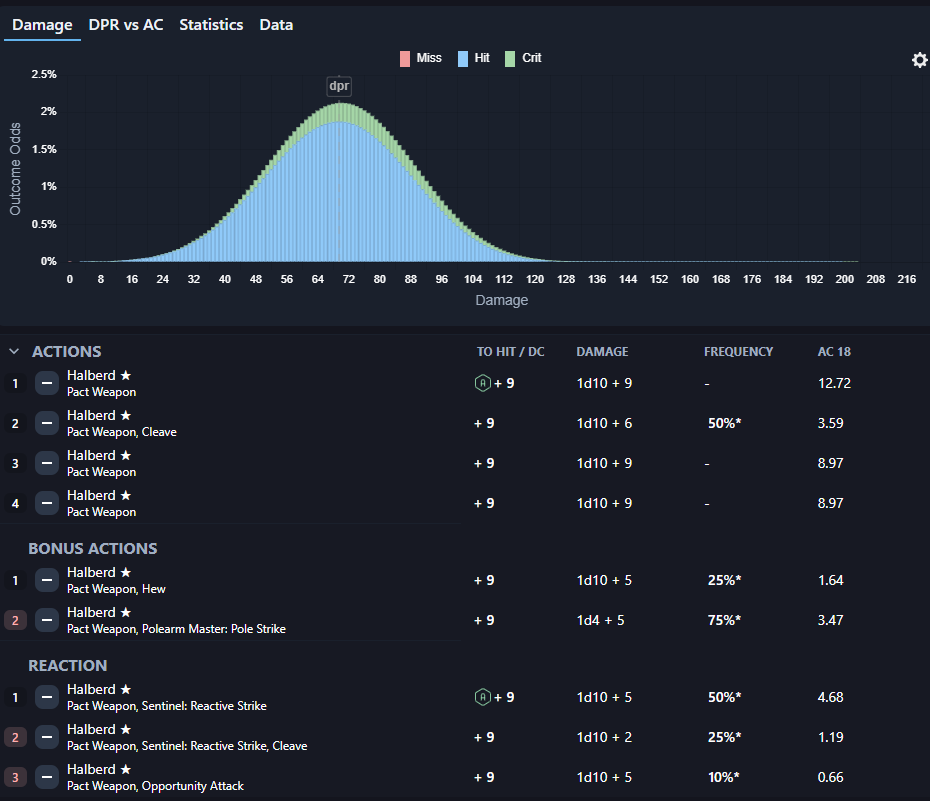Click the AC 18 column header
This screenshot has height=801, width=930.
pyautogui.click(x=834, y=352)
